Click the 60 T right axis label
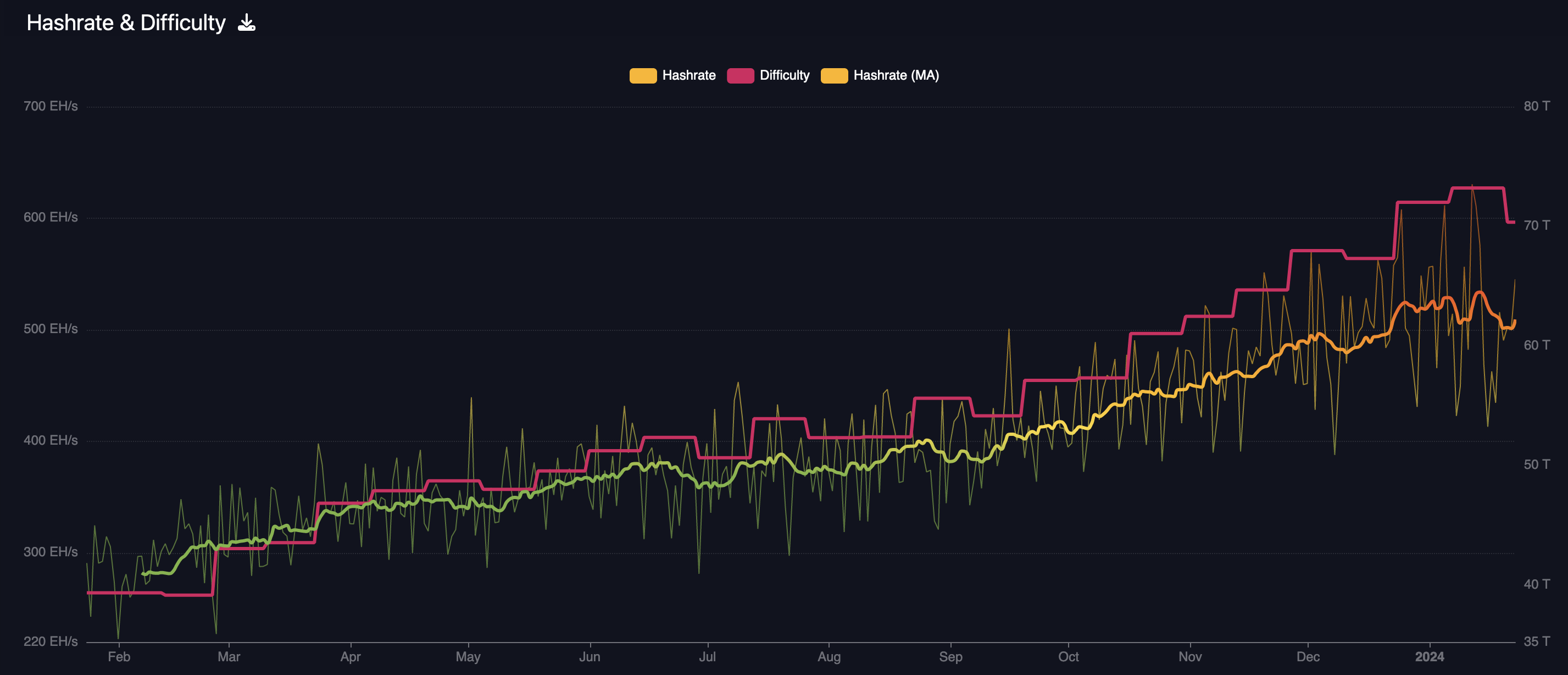 1536,345
